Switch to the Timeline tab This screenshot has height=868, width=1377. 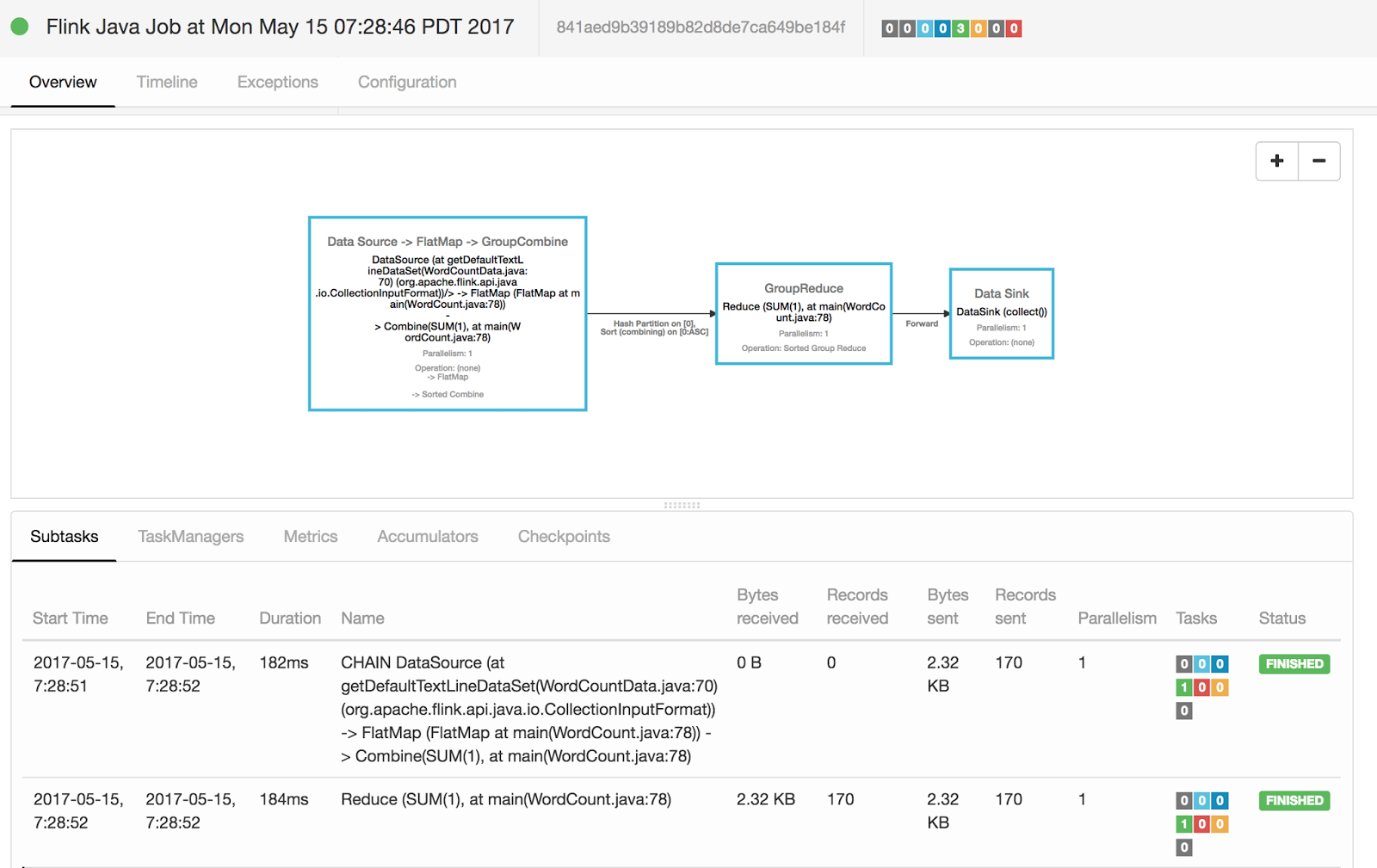(166, 82)
